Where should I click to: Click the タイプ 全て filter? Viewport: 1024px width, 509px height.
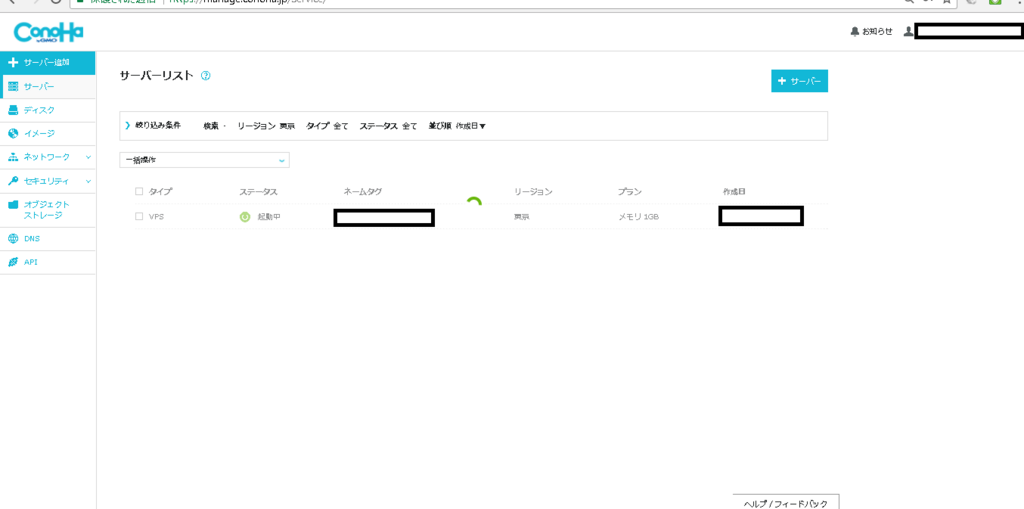(x=327, y=125)
